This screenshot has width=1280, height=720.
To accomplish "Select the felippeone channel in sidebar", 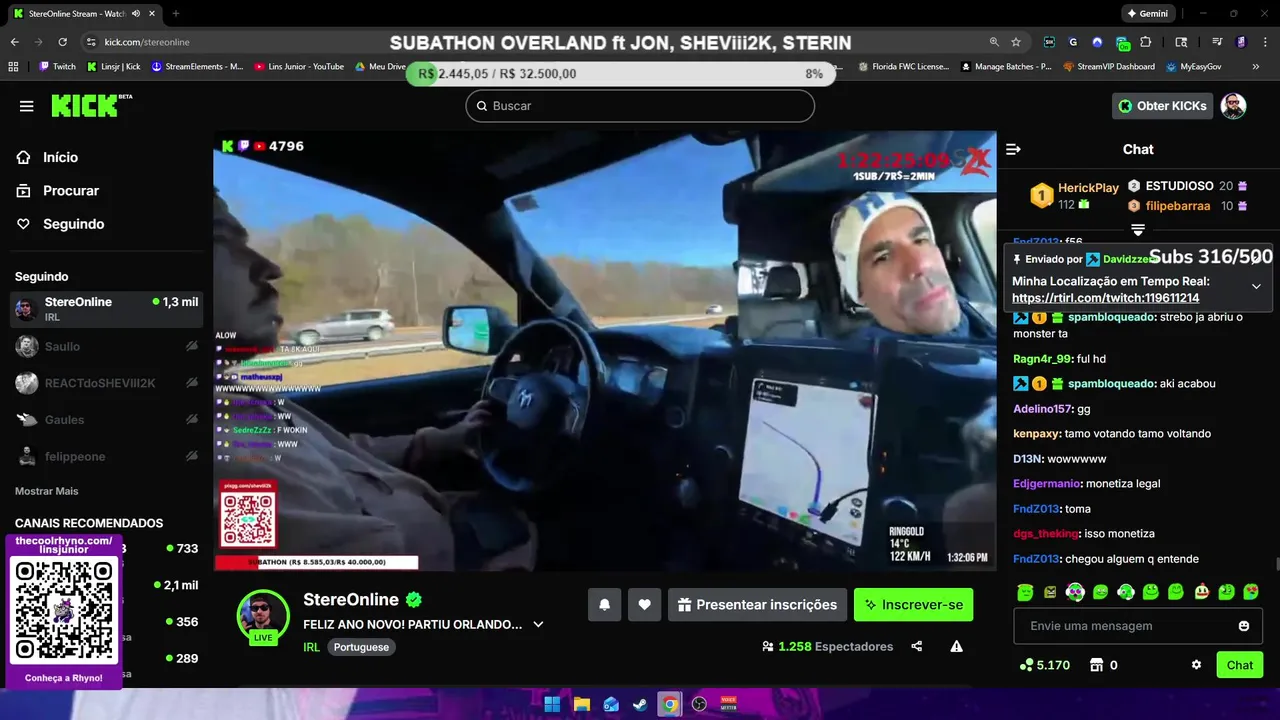I will [106, 456].
